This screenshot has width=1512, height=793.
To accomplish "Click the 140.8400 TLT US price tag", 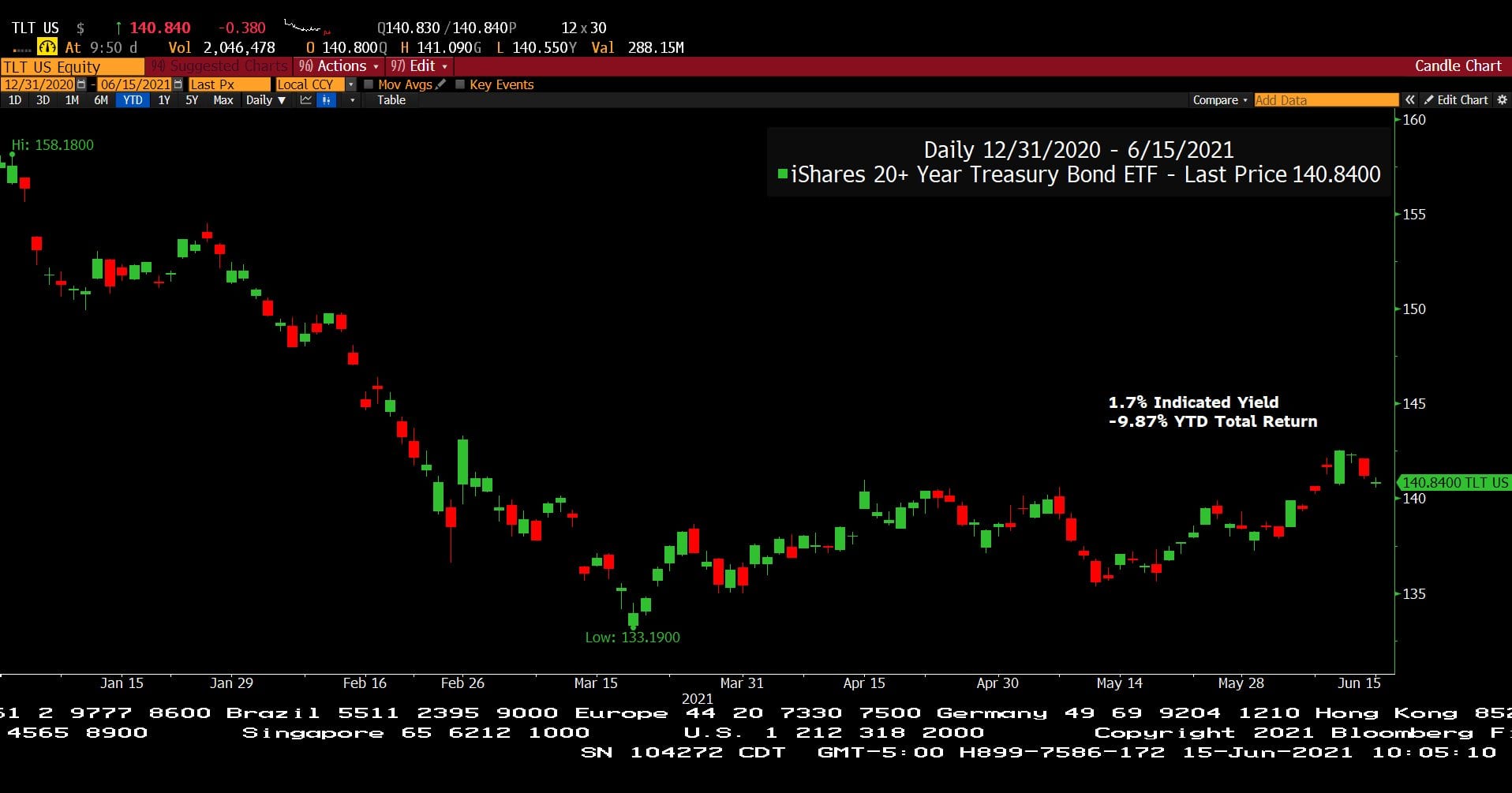I will coord(1454,482).
